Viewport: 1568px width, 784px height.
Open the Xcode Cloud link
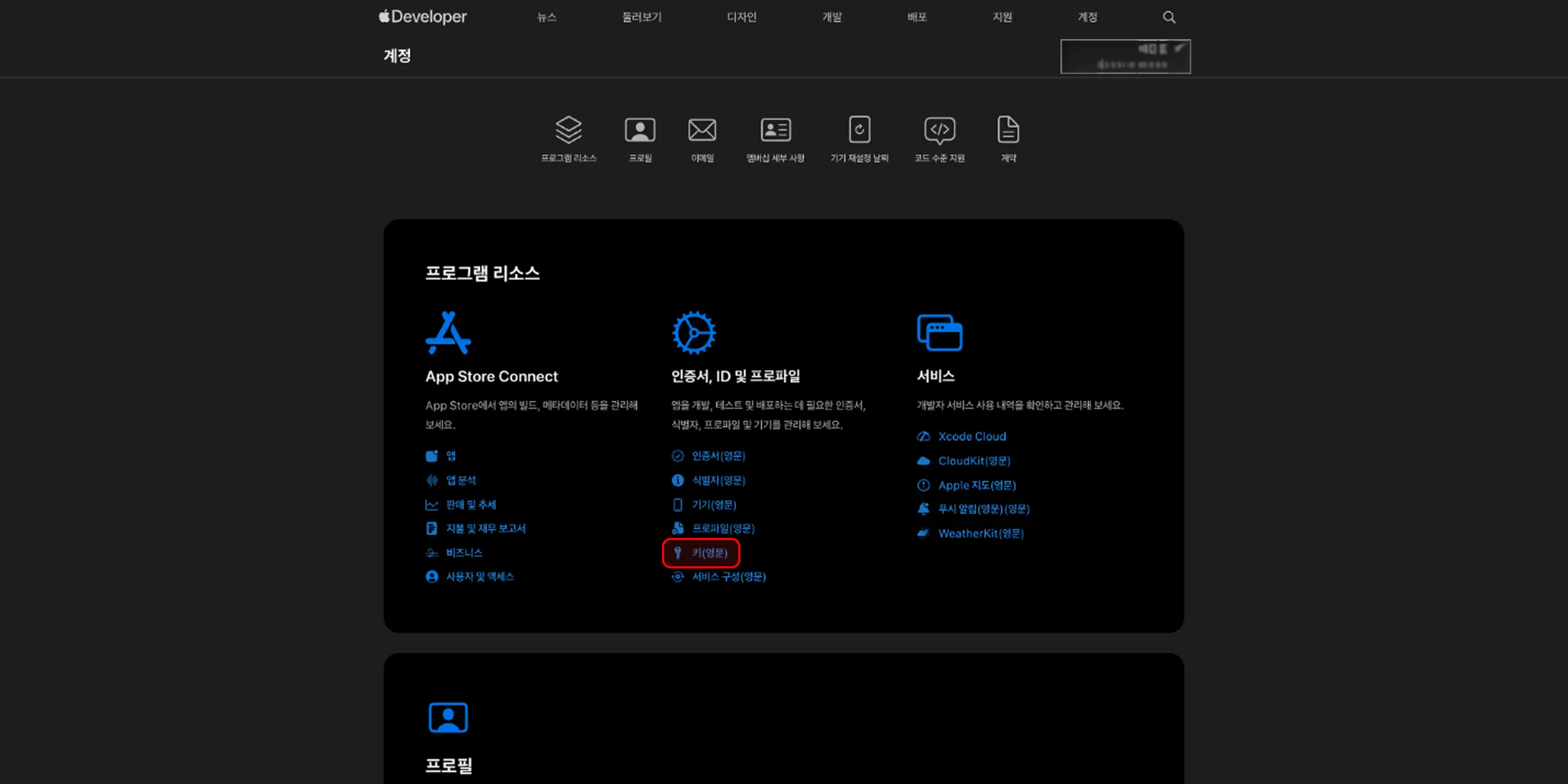coord(972,437)
